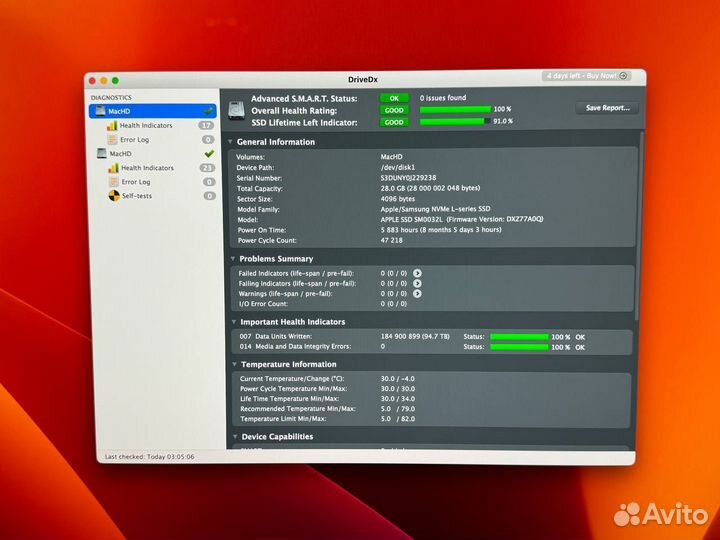Click the green checkmark beside second MacHD
Screen dimensions: 720x540
tap(209, 154)
